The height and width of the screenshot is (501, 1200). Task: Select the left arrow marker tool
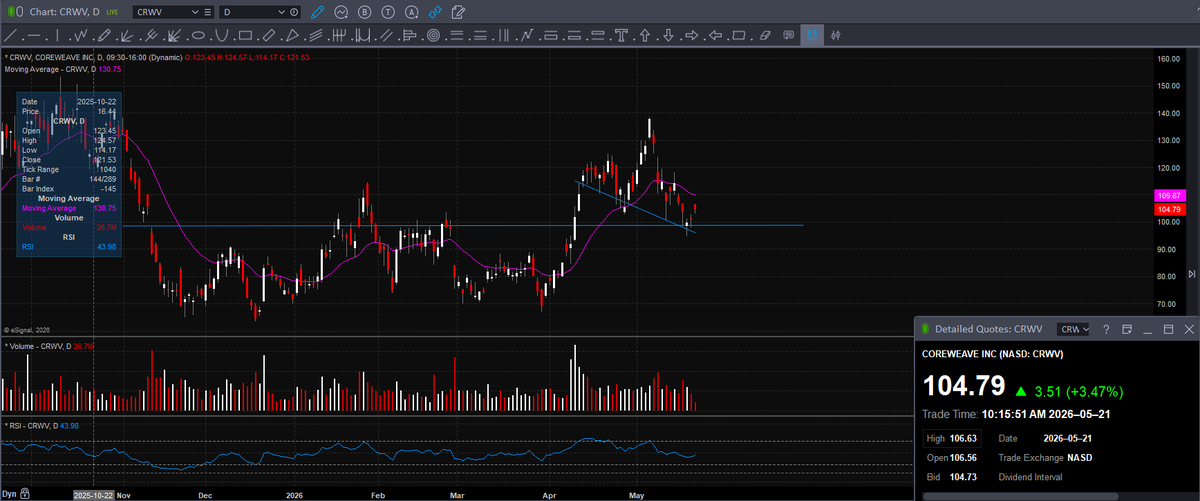pyautogui.click(x=715, y=35)
